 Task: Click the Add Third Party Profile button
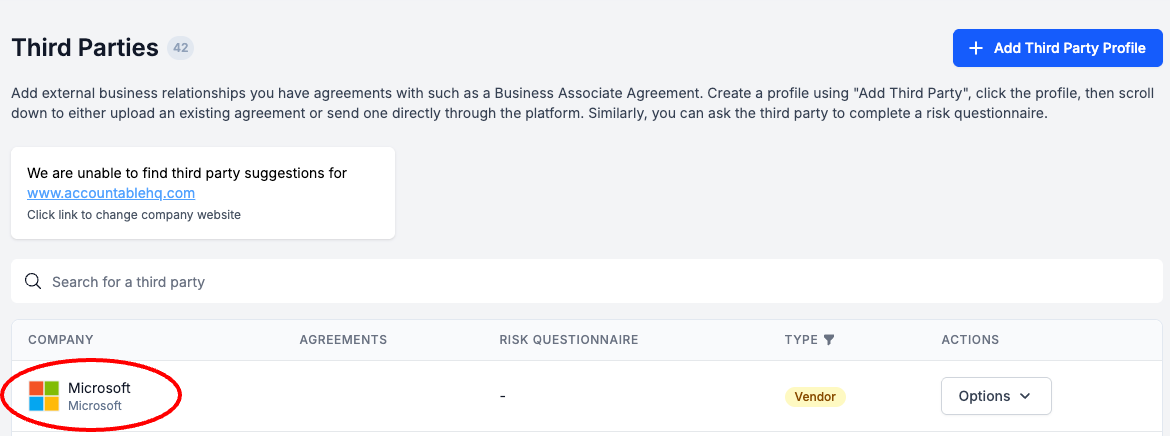coord(1057,48)
